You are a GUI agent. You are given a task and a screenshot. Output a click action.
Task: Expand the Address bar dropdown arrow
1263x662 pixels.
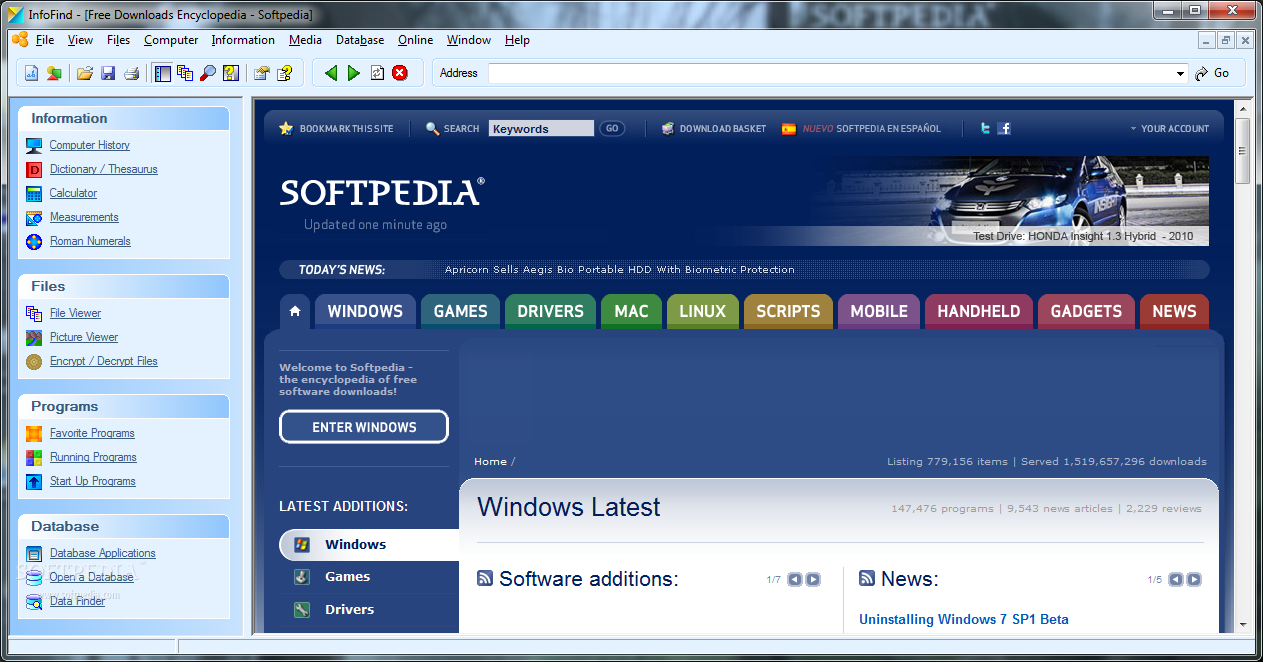1181,73
